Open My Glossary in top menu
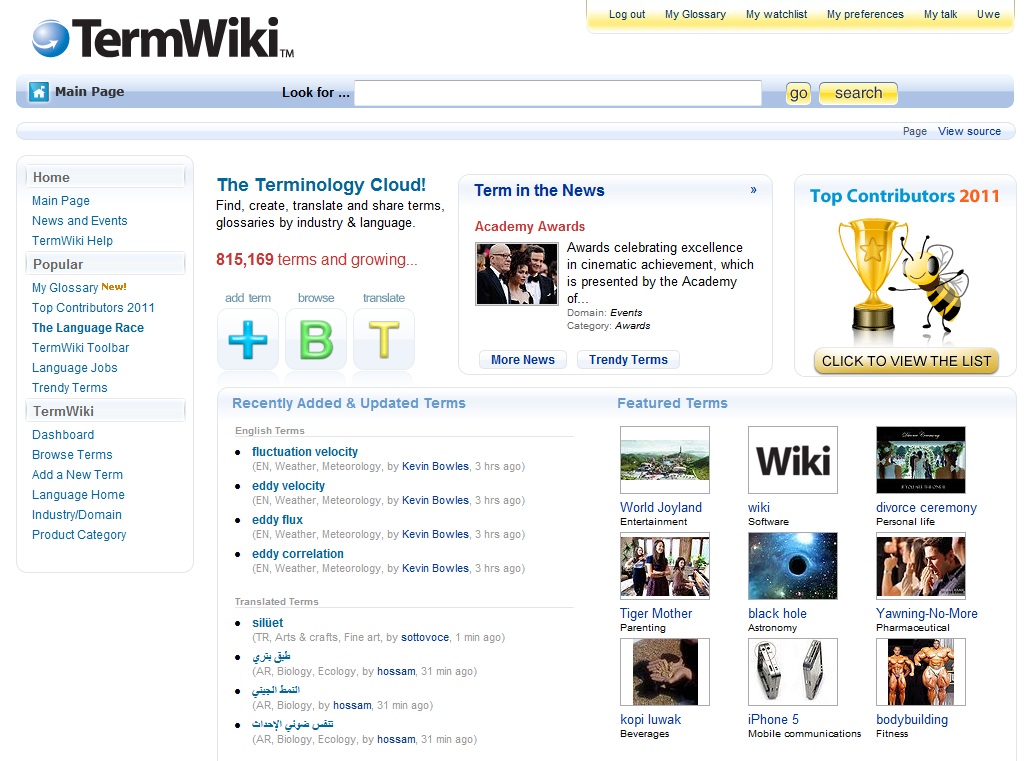Screen dimensions: 1029x761 click(x=695, y=14)
